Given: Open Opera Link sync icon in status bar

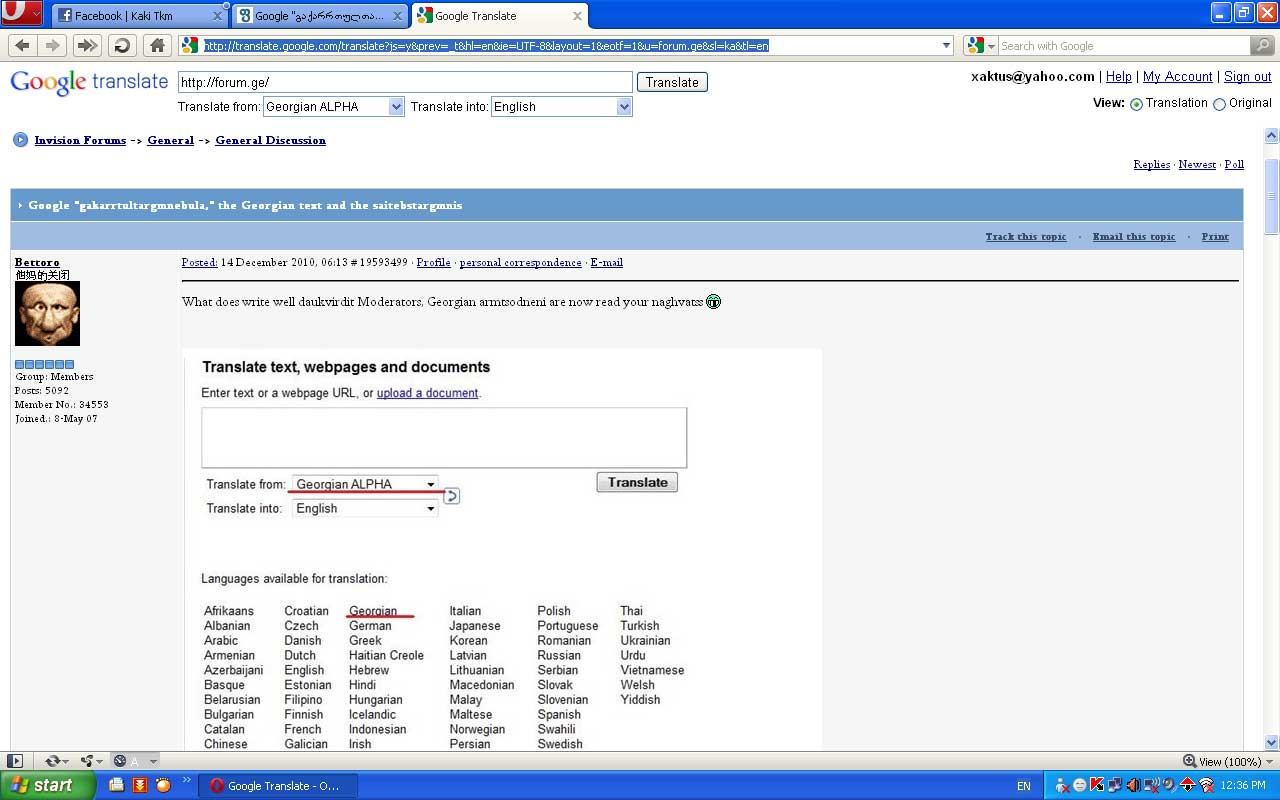Looking at the screenshot, I should [x=52, y=761].
